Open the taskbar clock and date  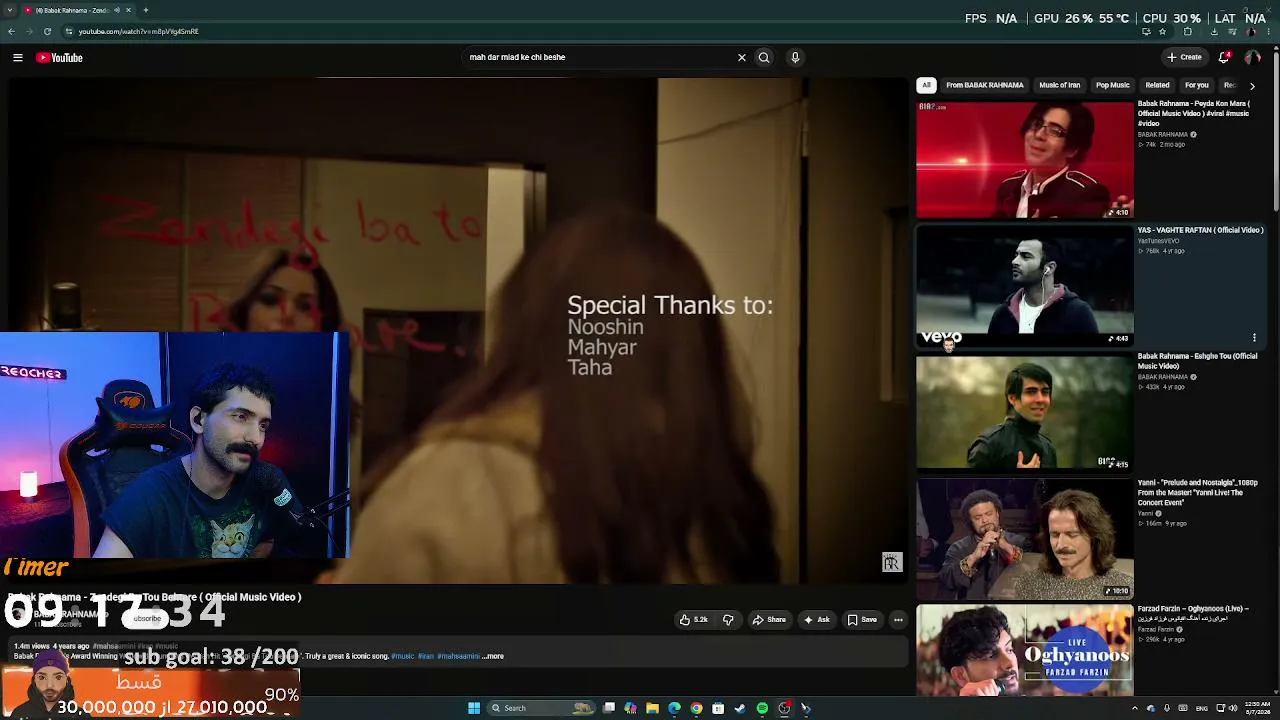coord(1257,708)
